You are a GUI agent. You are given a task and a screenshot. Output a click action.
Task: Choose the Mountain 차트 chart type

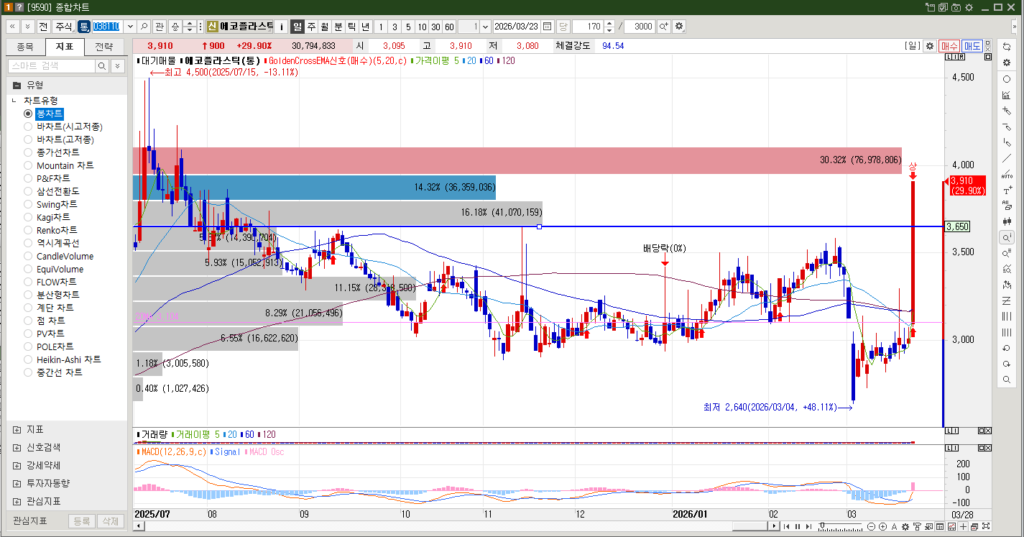point(28,165)
